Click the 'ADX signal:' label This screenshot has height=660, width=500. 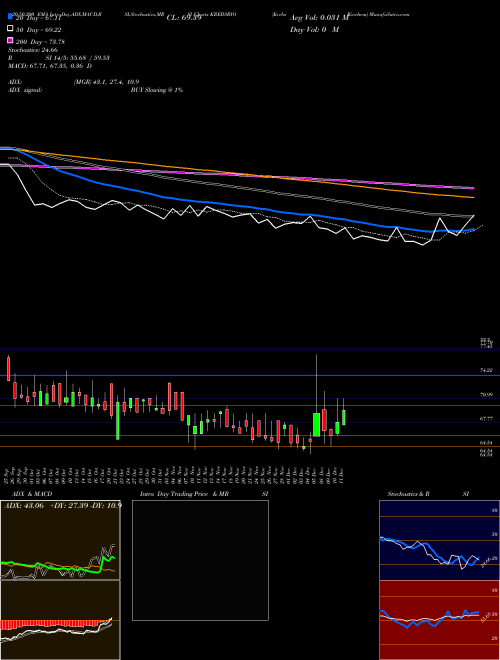click(x=25, y=90)
